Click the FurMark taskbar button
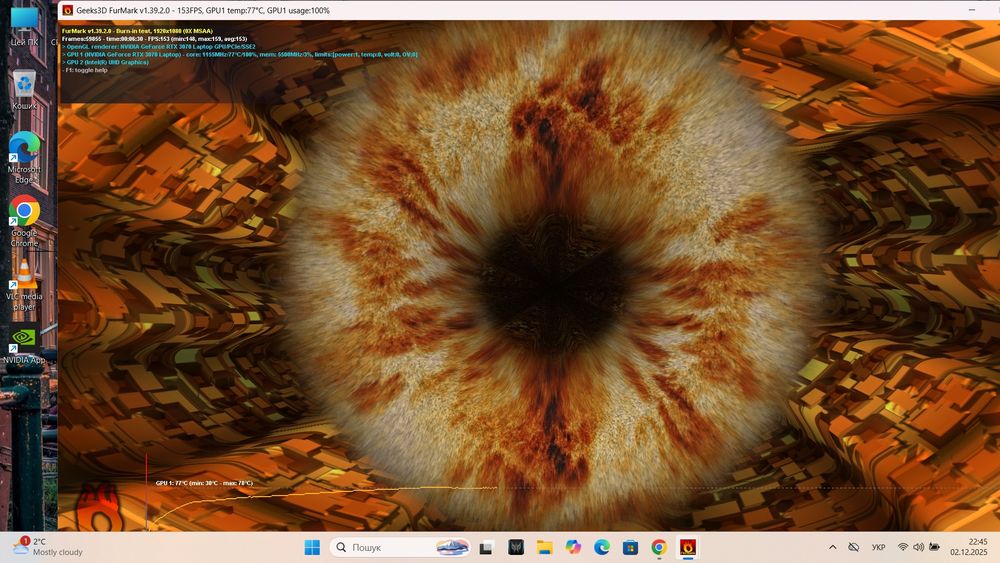The height and width of the screenshot is (563, 1000). tap(688, 547)
